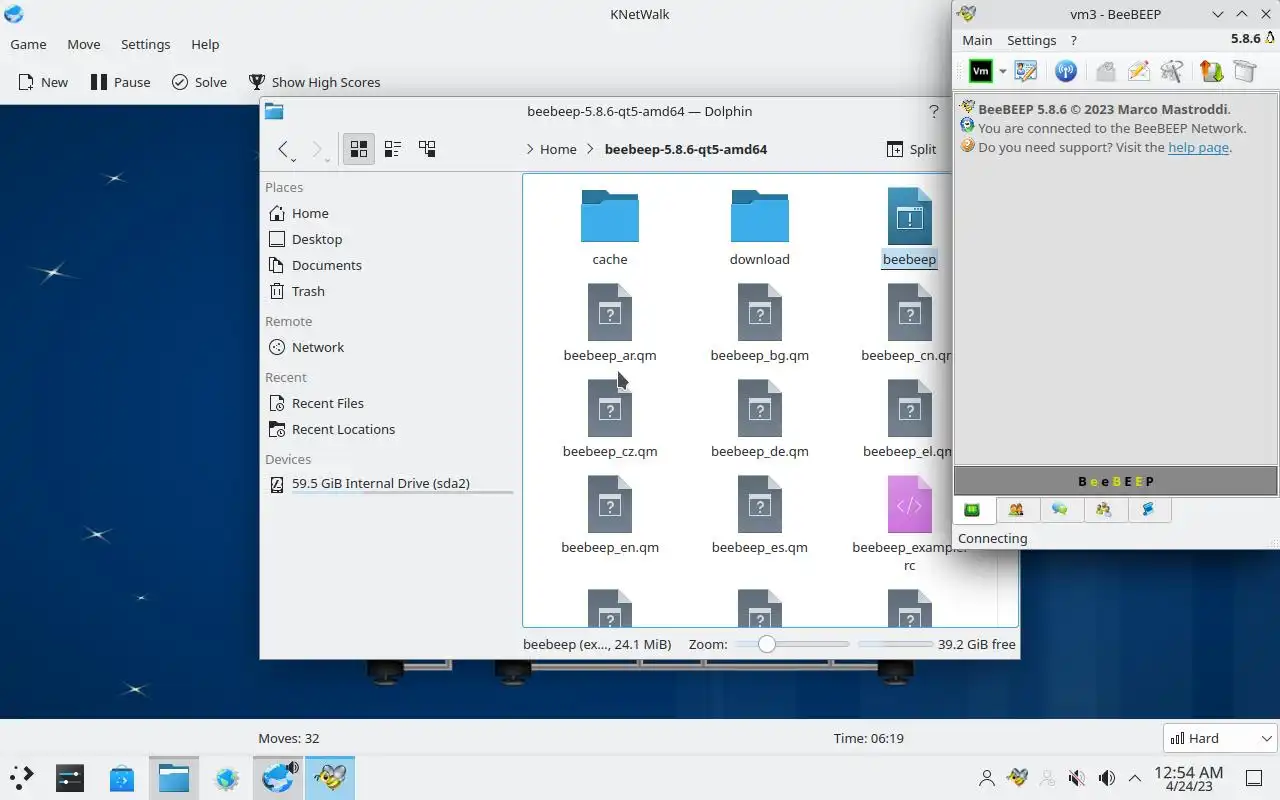Select the beebeep_es.qm file
Image resolution: width=1280 pixels, height=800 pixels.
pos(760,515)
